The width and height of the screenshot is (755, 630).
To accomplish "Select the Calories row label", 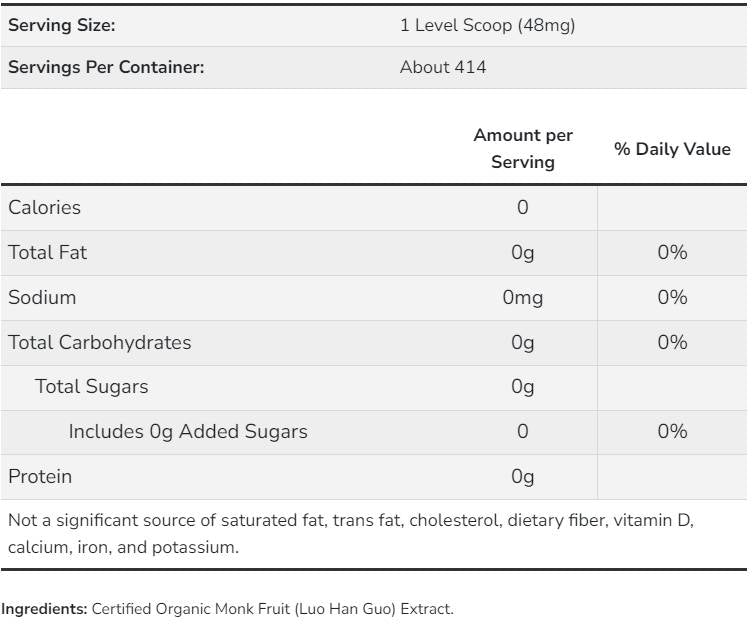I will pyautogui.click(x=45, y=208).
